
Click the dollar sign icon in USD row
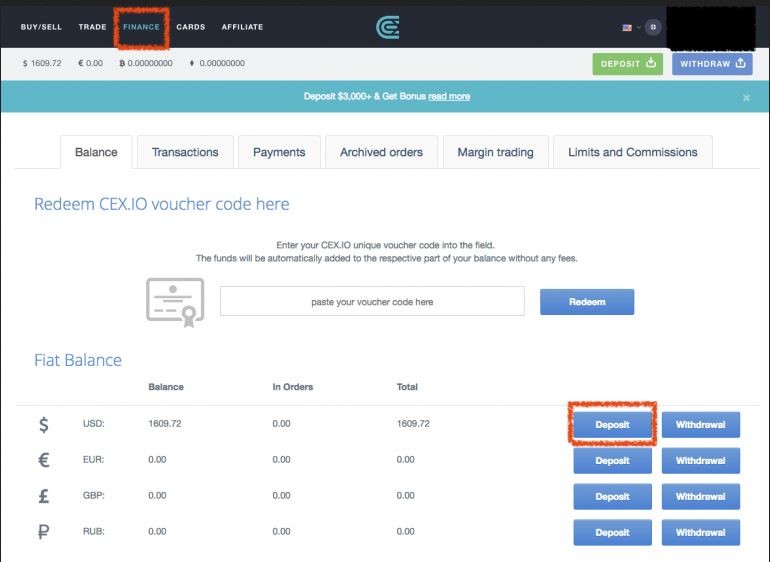coord(44,424)
